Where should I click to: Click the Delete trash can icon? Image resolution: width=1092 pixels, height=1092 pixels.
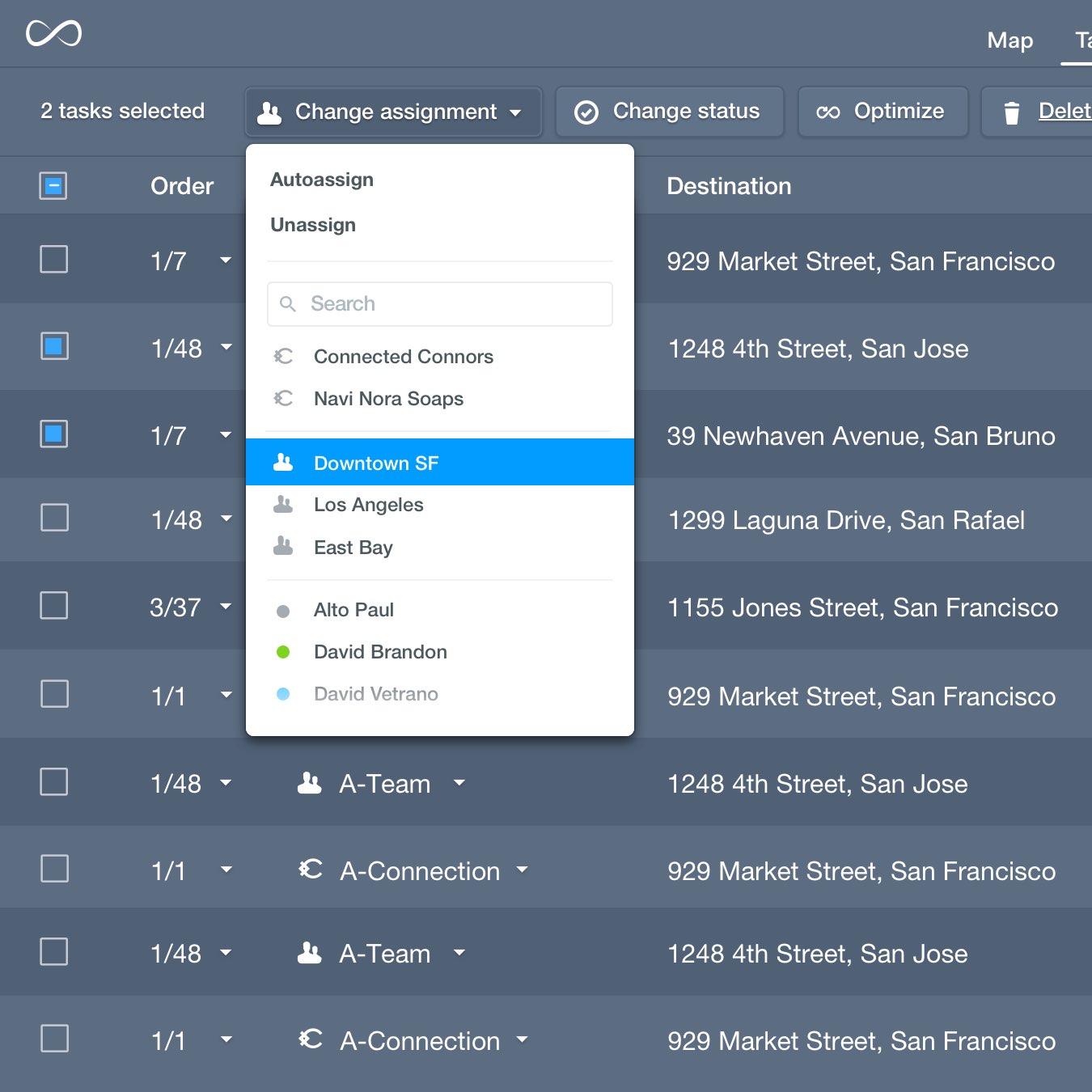click(x=1011, y=112)
